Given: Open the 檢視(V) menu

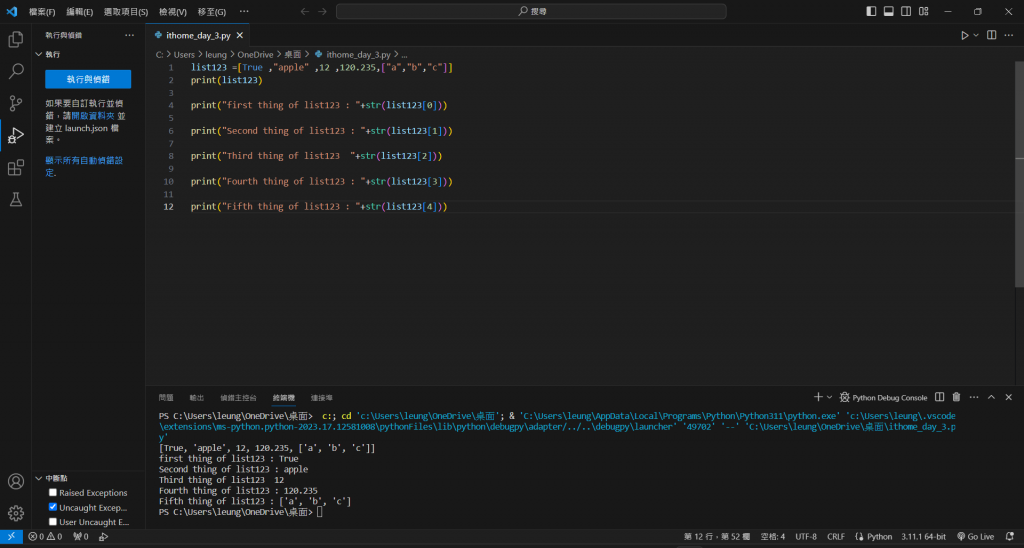Looking at the screenshot, I should click(x=172, y=12).
